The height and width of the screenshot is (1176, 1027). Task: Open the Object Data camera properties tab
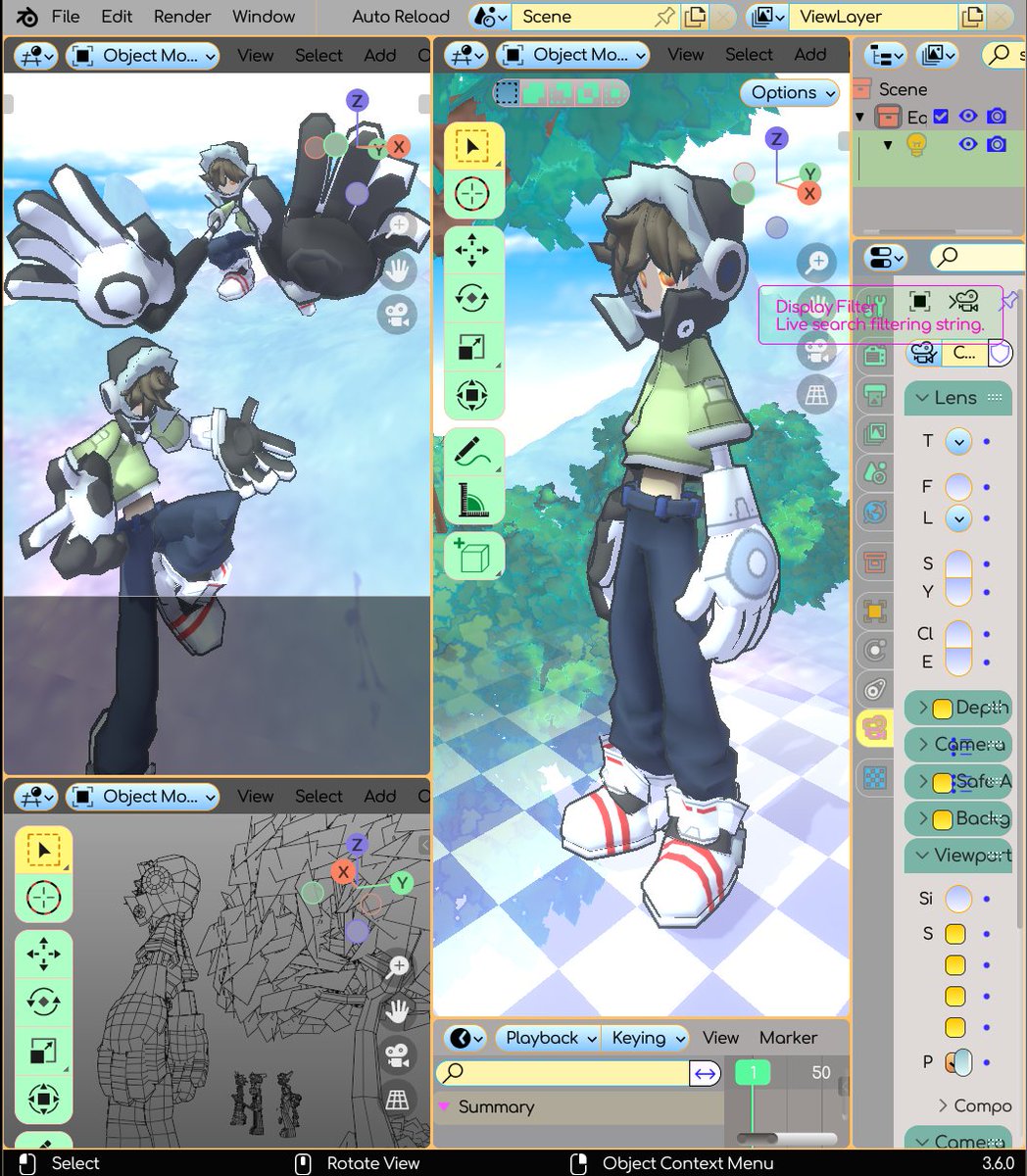point(874,727)
